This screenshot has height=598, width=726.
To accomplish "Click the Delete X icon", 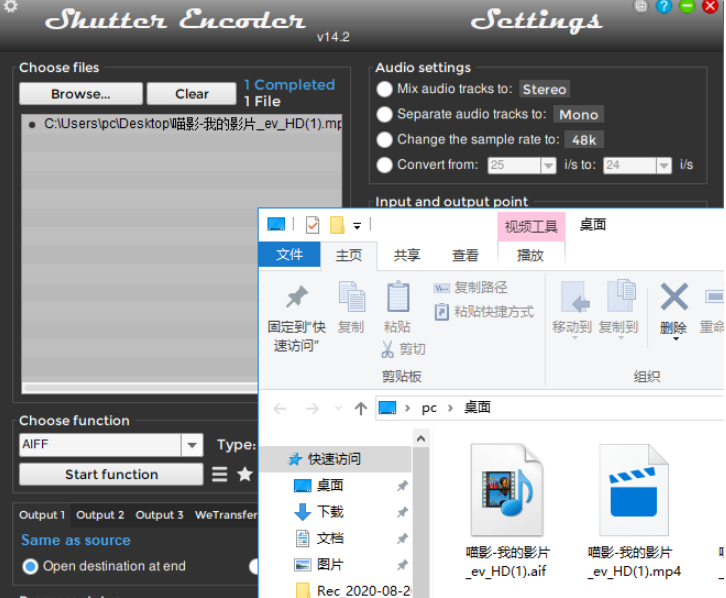I will [x=674, y=297].
